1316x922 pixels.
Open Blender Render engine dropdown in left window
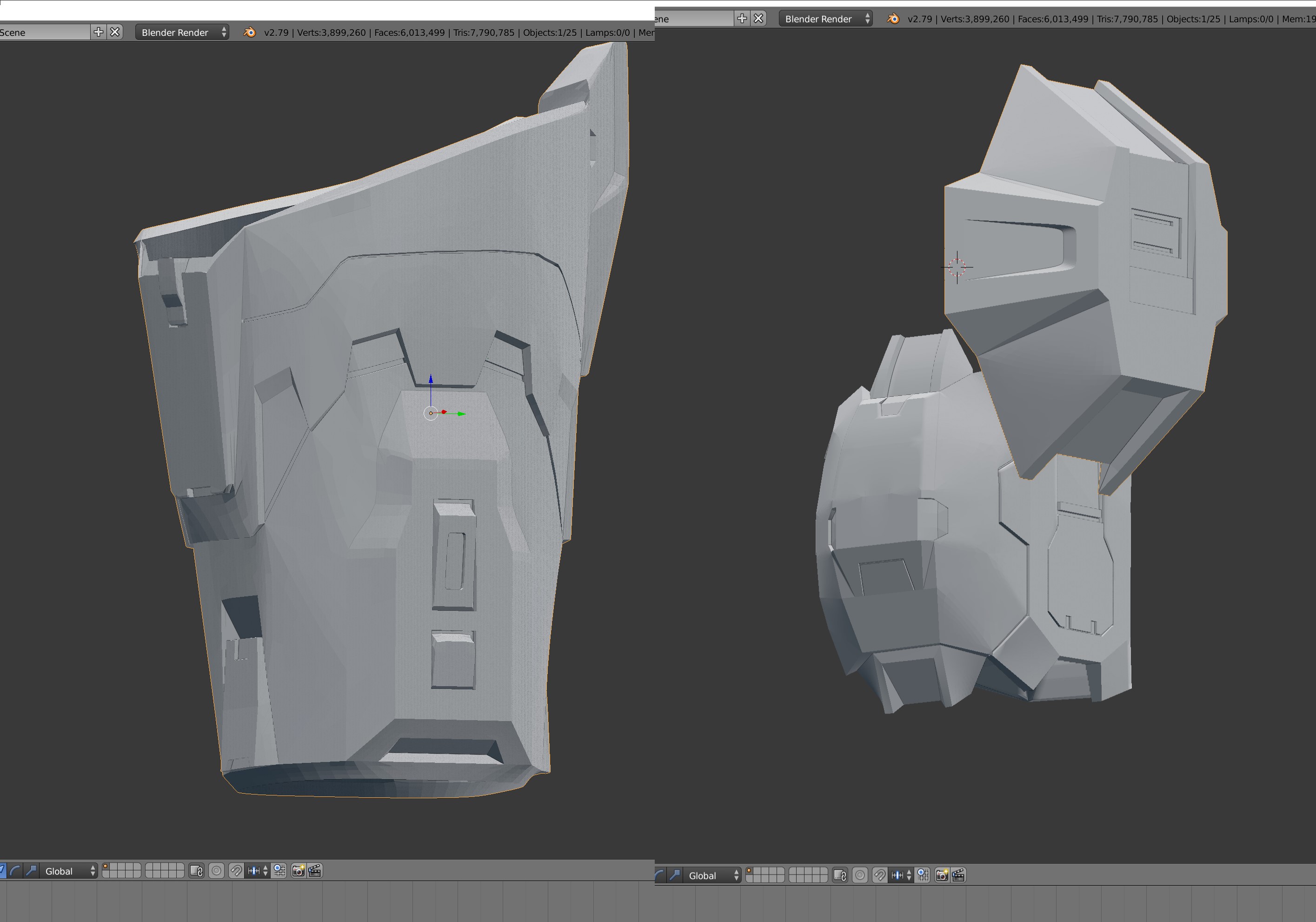click(182, 32)
